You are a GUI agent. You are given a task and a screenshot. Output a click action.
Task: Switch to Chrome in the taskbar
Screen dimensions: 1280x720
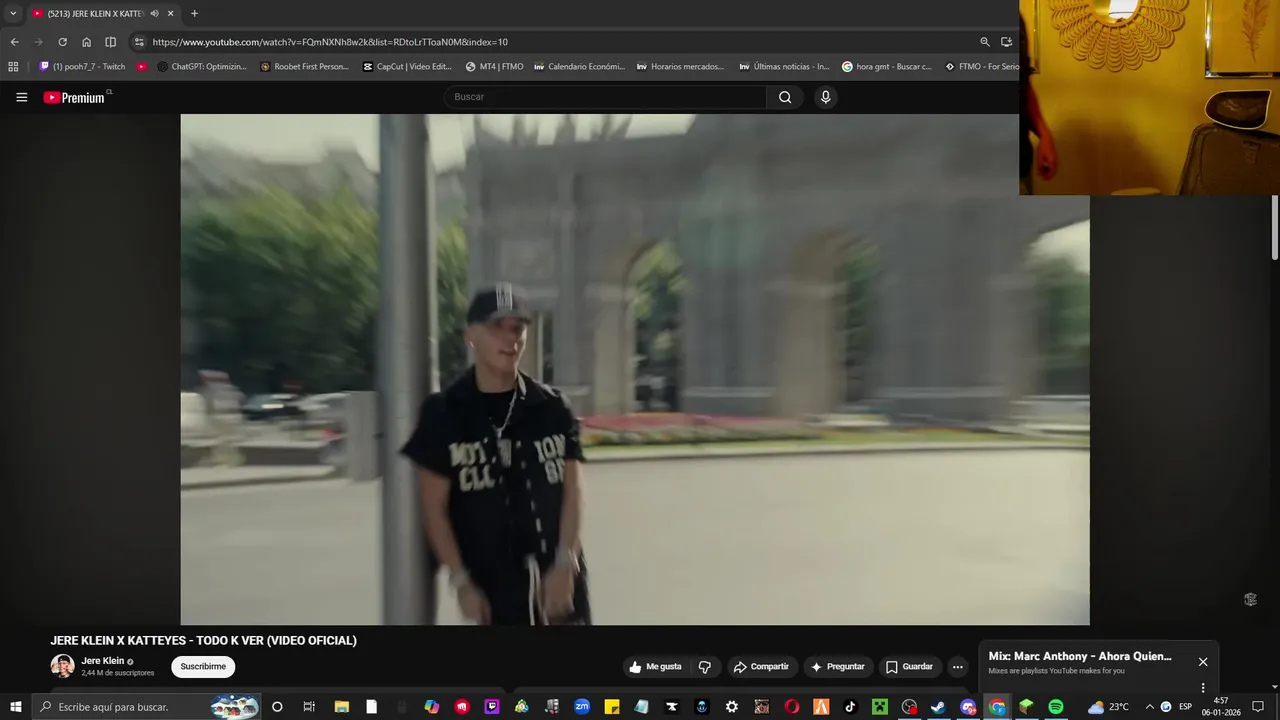997,707
